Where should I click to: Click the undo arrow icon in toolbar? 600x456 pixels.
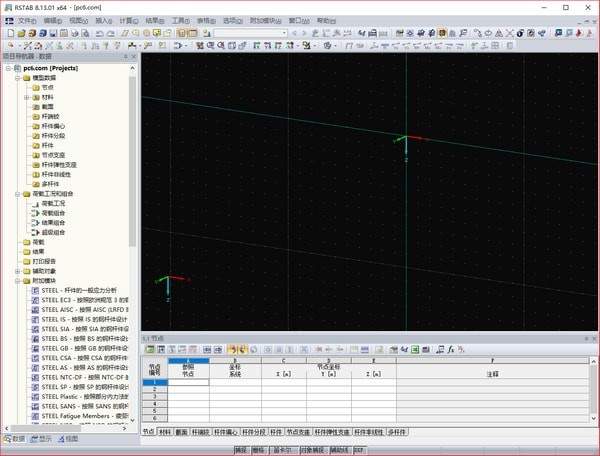[x=98, y=33]
